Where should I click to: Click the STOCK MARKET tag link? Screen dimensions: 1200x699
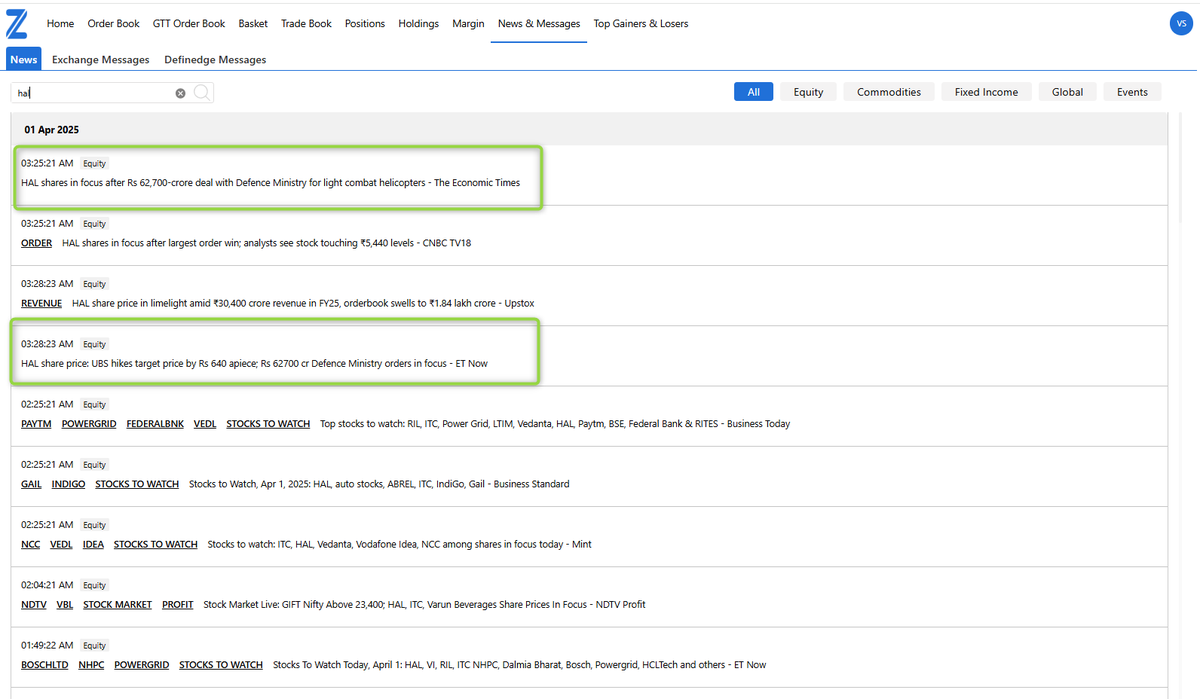tap(117, 605)
